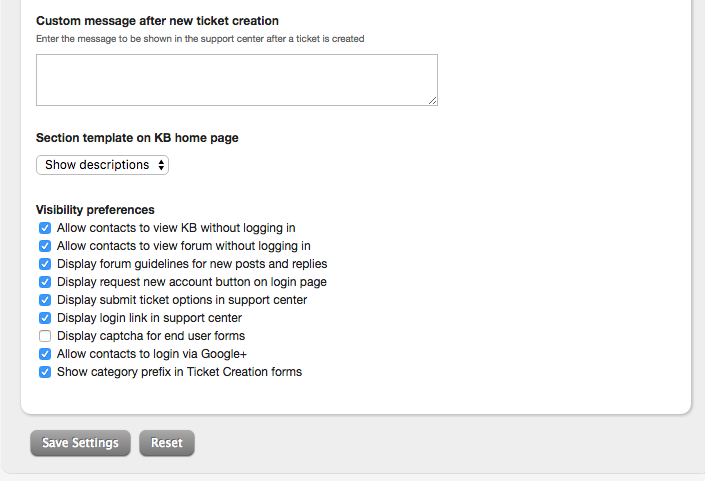
Task: Enable Display captcha for end user forms
Action: (x=45, y=336)
